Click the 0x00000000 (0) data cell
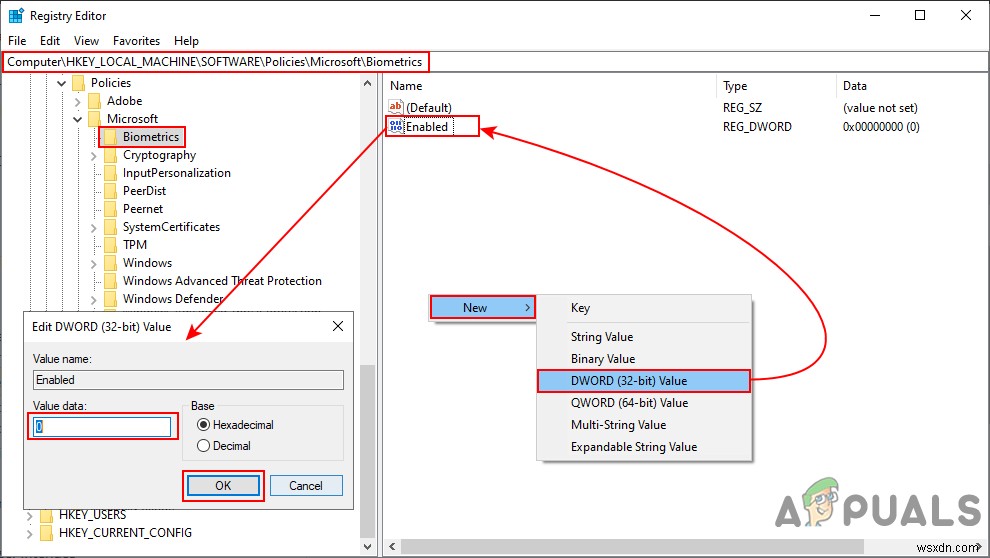 (x=881, y=126)
